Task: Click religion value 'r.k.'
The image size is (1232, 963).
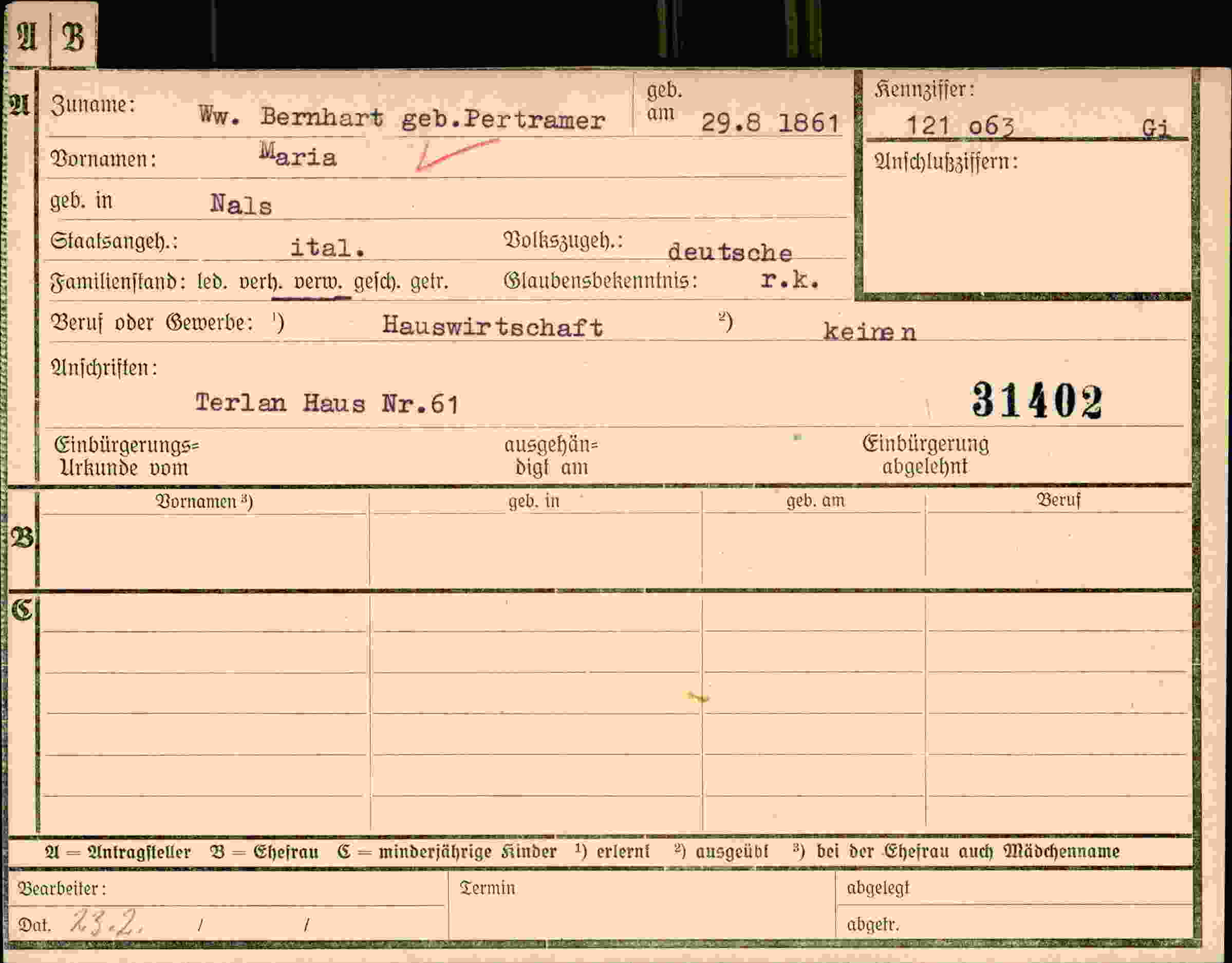Action: (x=790, y=279)
